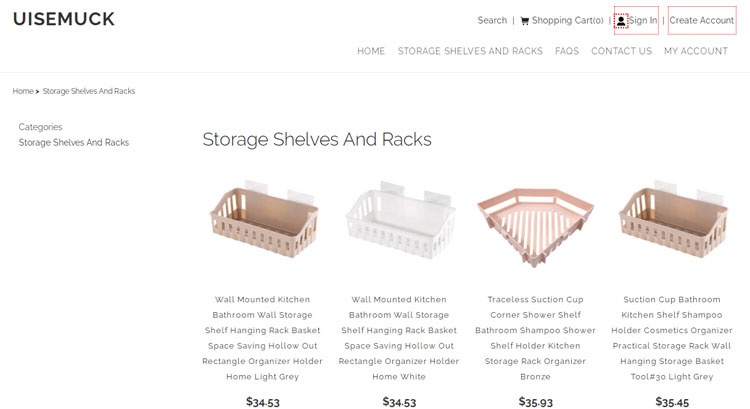Select CONTACT US menu item
This screenshot has width=750, height=409.
tap(621, 51)
